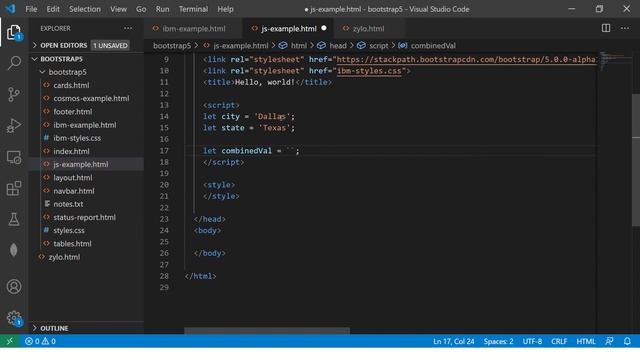Follow the stackpath bootstrapcdn stylesheet link
The image size is (640, 360).
pos(466,60)
